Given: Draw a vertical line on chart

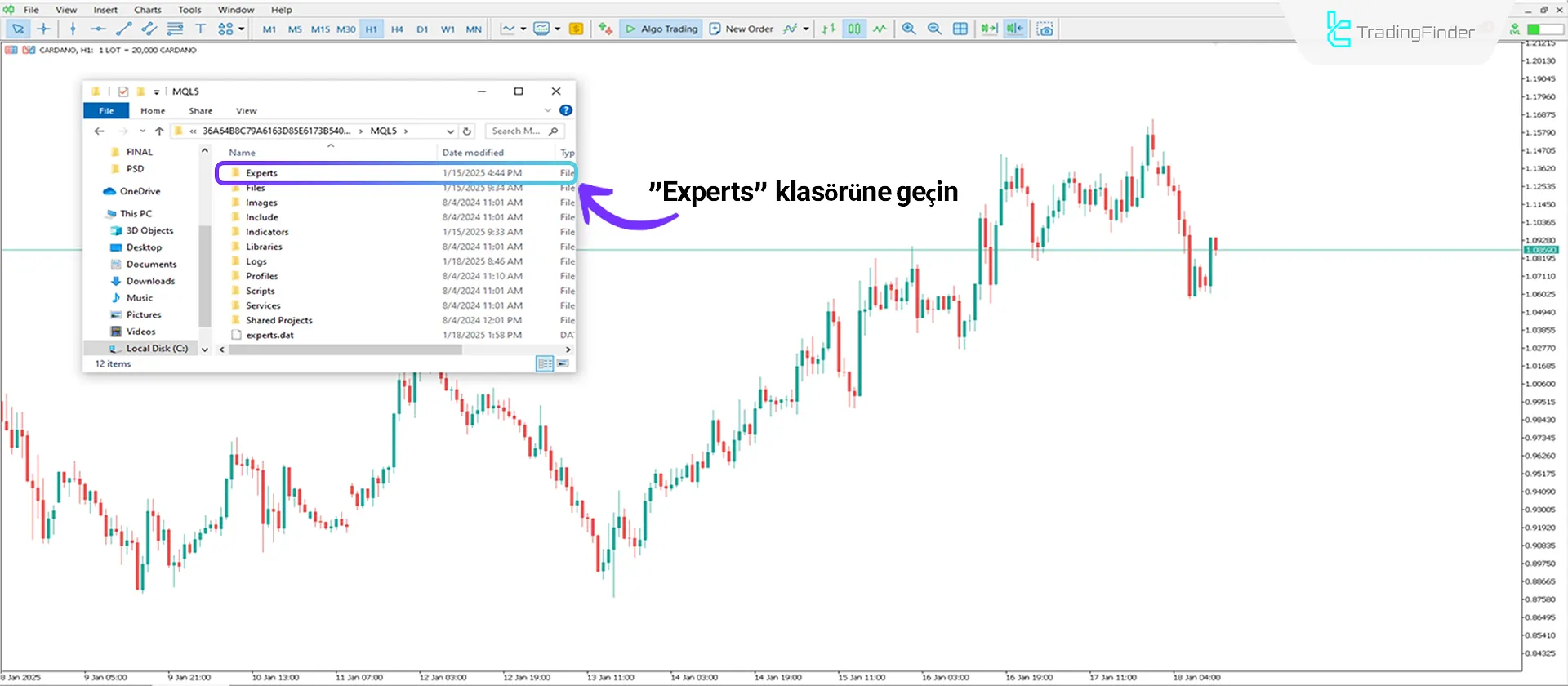Looking at the screenshot, I should tap(73, 29).
